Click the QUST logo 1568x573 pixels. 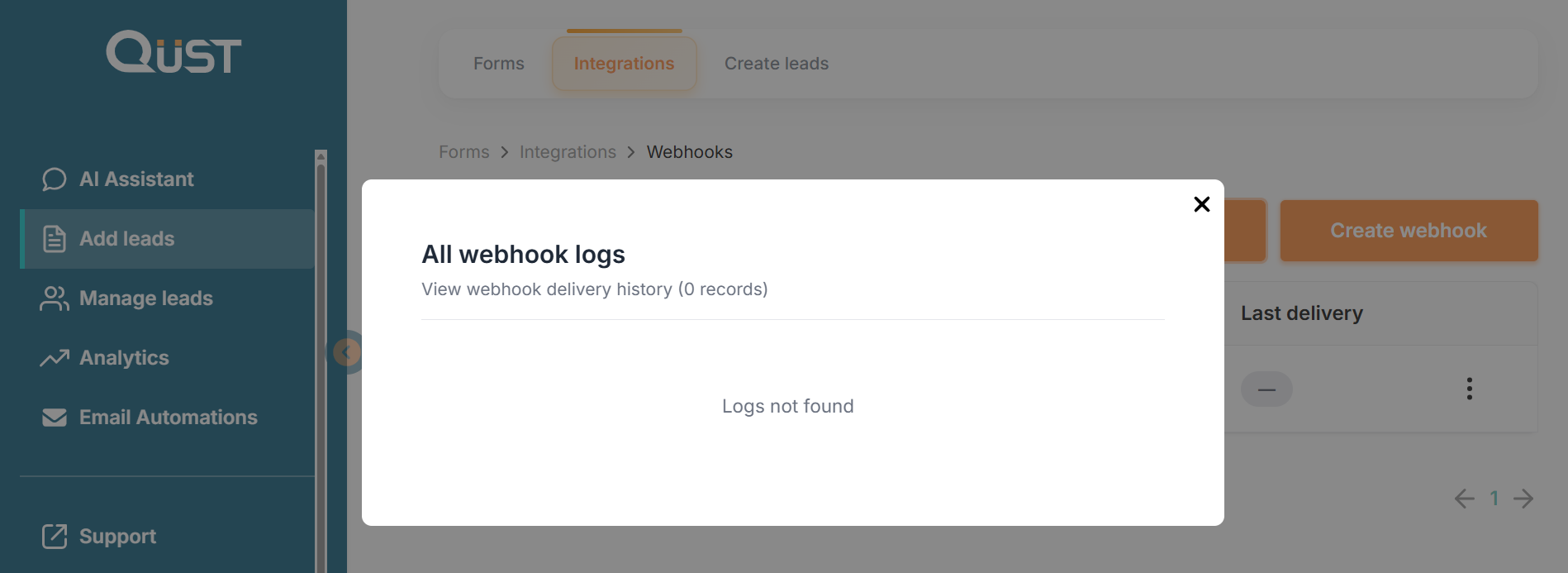click(x=173, y=52)
